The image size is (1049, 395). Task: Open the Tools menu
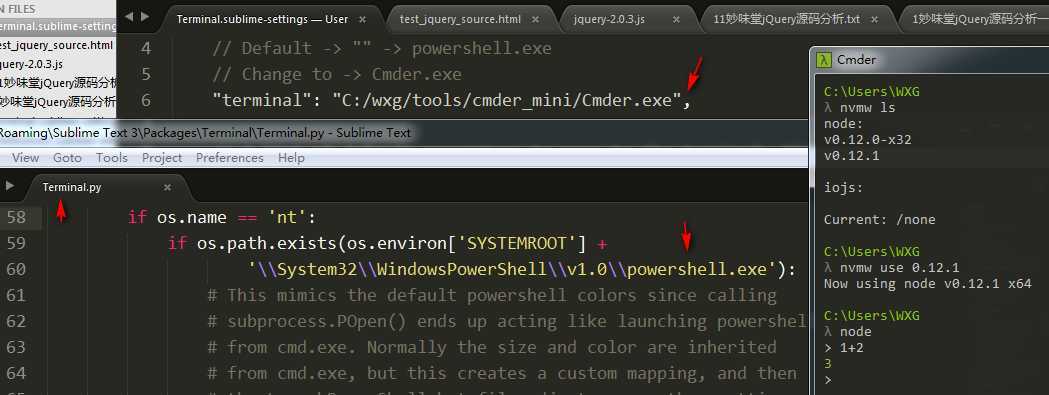[112, 158]
